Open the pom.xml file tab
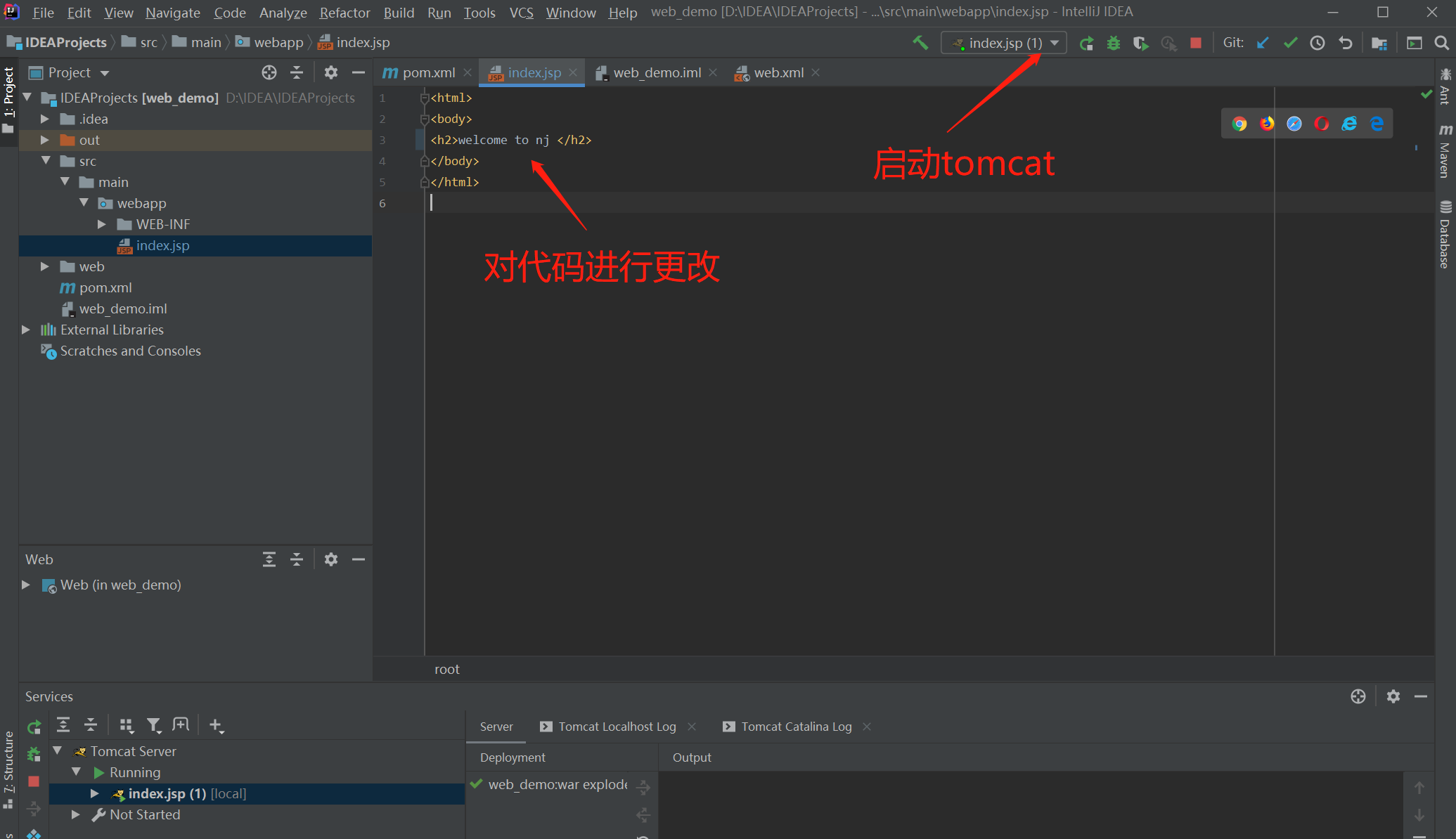The height and width of the screenshot is (839, 1456). [421, 72]
